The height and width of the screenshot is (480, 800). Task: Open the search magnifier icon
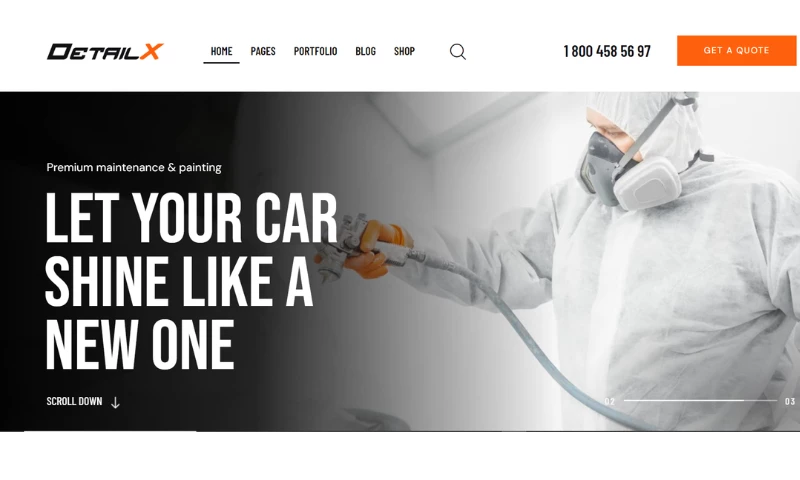pyautogui.click(x=458, y=52)
